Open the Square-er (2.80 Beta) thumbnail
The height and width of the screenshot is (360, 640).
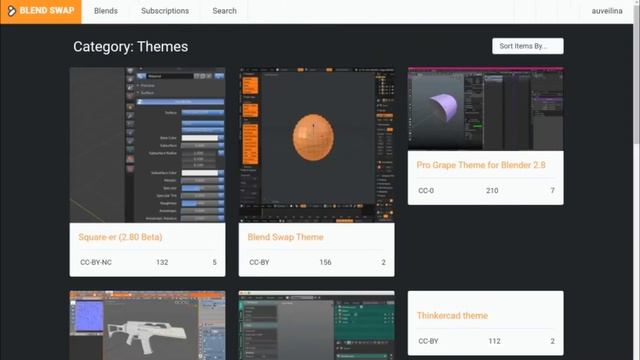pos(147,145)
